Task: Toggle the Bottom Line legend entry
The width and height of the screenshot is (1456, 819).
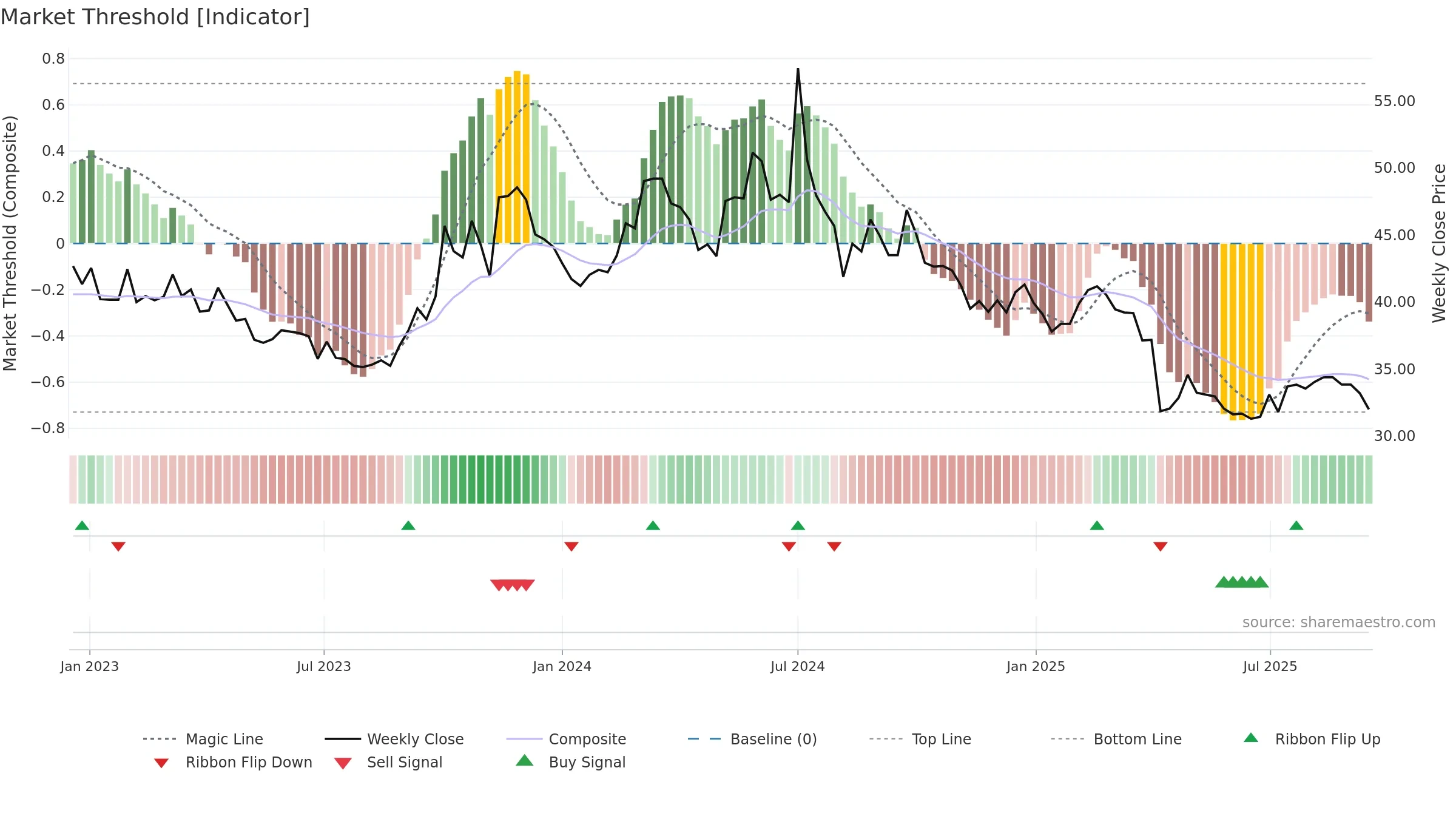Action: [x=1116, y=739]
